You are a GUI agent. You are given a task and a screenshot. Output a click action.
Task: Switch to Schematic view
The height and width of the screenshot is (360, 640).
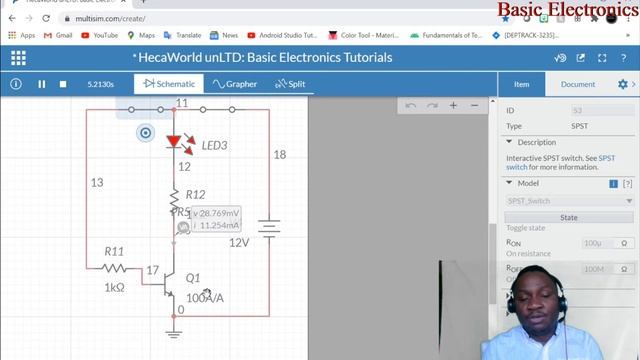[x=169, y=84]
